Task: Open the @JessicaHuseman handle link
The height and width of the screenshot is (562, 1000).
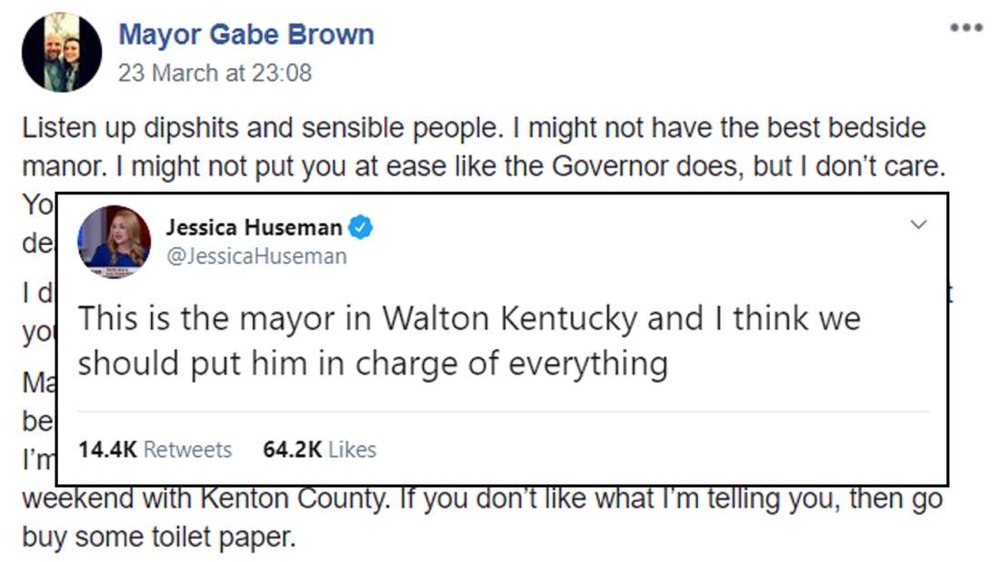Action: (x=257, y=256)
